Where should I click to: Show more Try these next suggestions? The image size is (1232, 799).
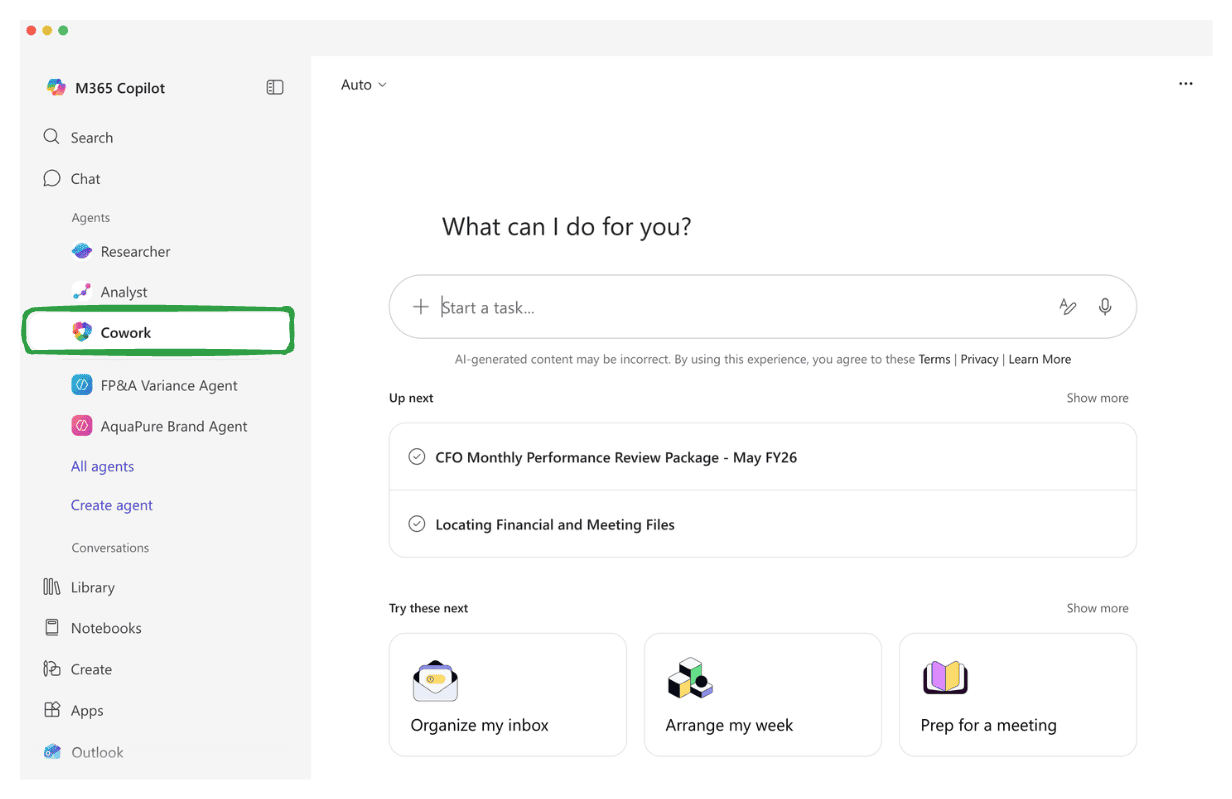point(1097,608)
